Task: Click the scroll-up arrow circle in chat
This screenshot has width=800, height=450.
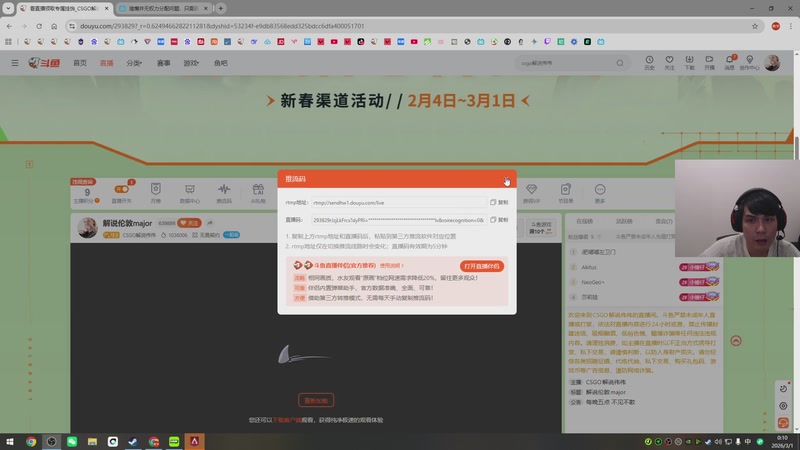Action: coord(736,341)
